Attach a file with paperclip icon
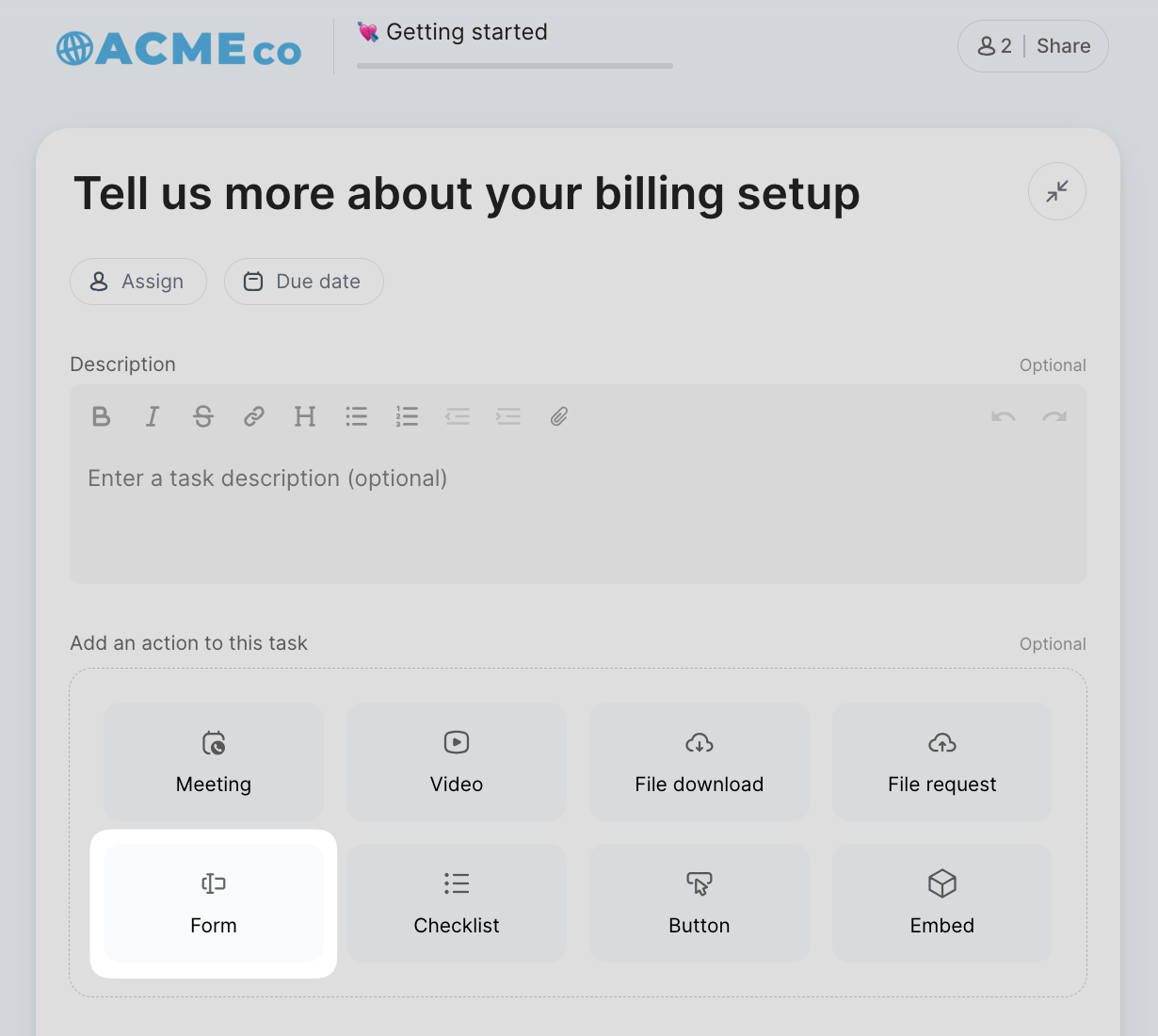The image size is (1158, 1036). pyautogui.click(x=559, y=416)
